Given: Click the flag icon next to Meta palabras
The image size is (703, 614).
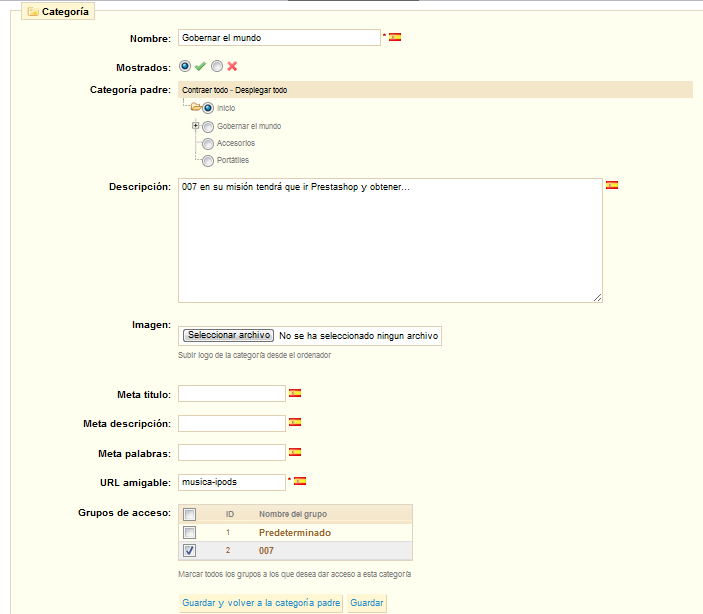Looking at the screenshot, I should tap(295, 452).
